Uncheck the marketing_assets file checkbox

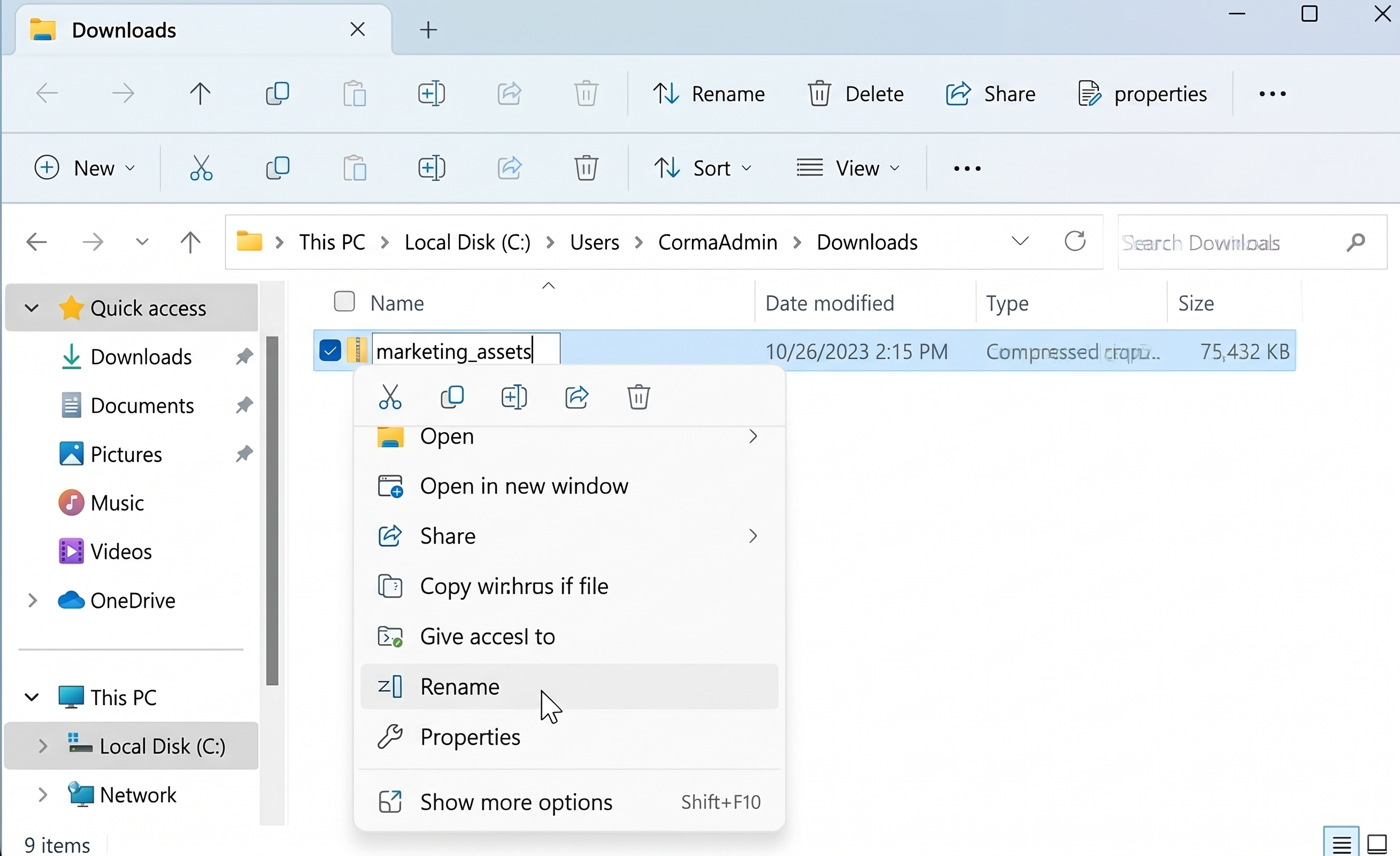click(x=330, y=351)
